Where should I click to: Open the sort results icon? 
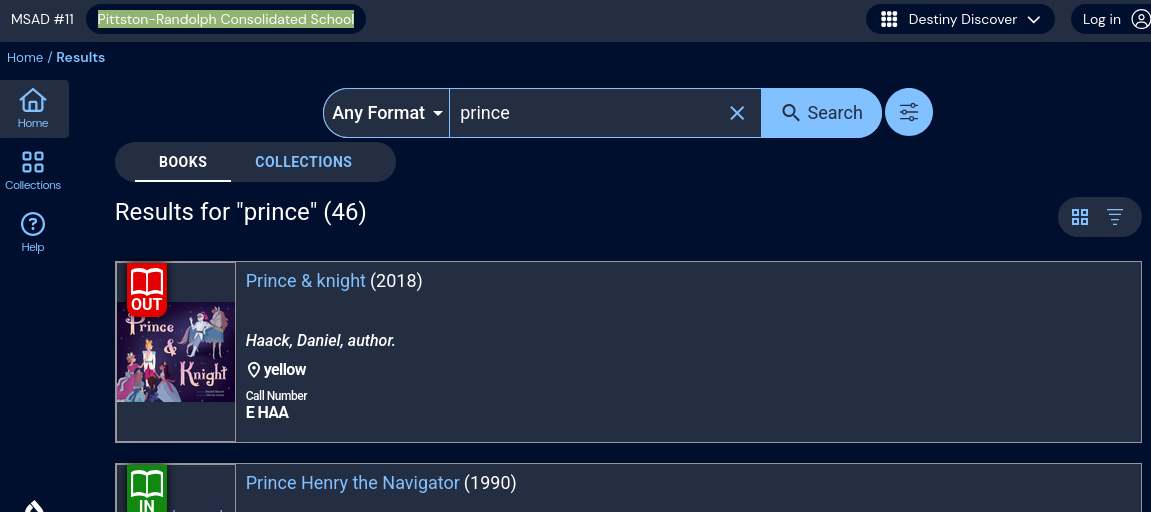click(1115, 217)
